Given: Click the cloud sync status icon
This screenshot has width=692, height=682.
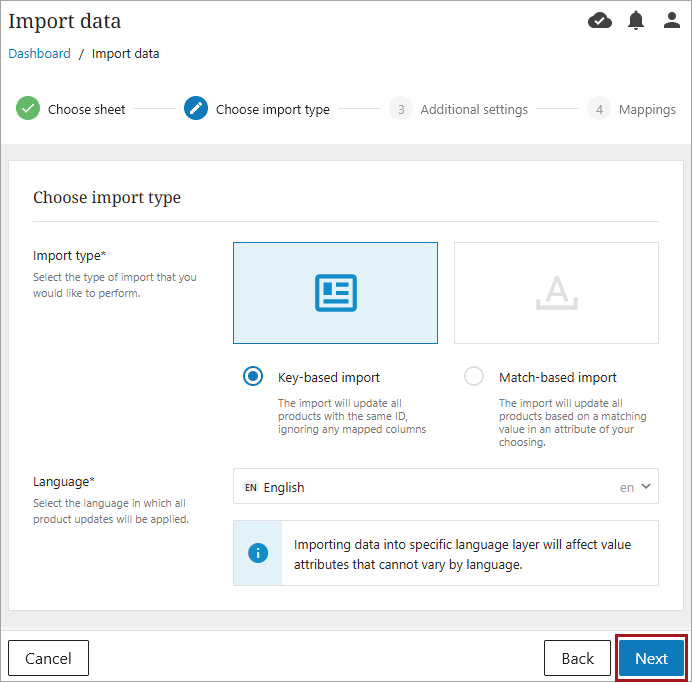Looking at the screenshot, I should (x=600, y=21).
